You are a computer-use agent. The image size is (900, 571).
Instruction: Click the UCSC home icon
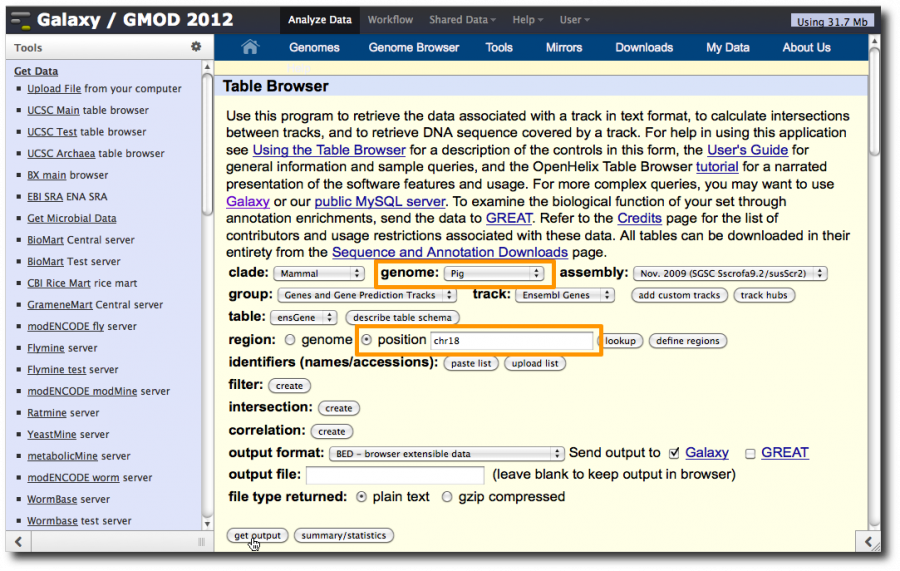(x=250, y=46)
